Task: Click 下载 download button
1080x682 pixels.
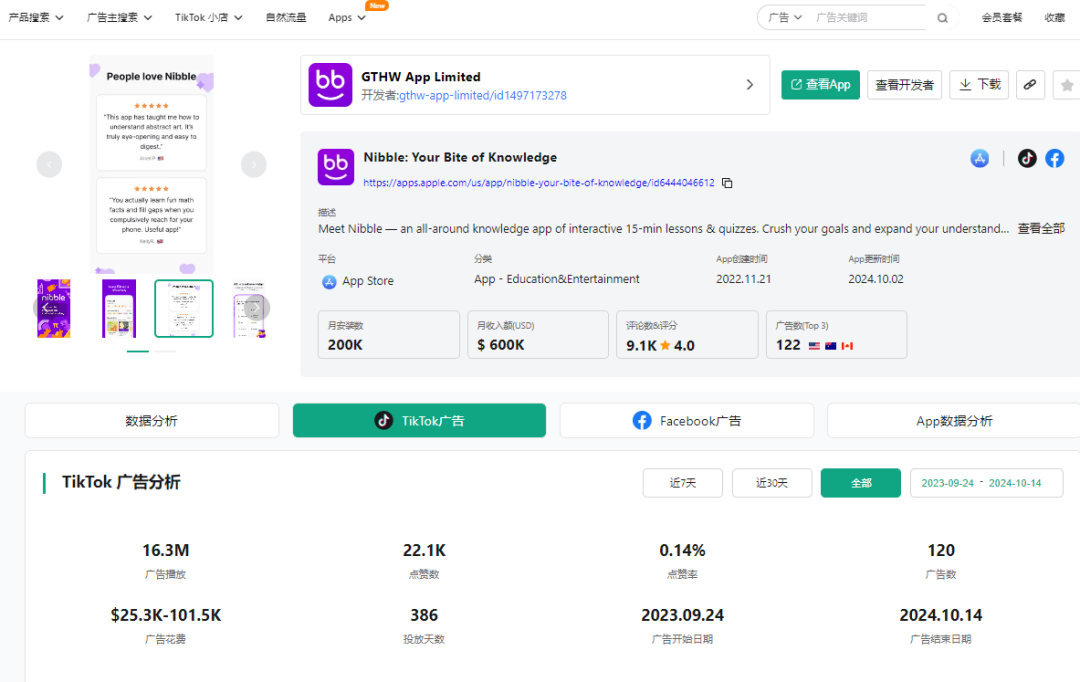Action: click(x=979, y=85)
